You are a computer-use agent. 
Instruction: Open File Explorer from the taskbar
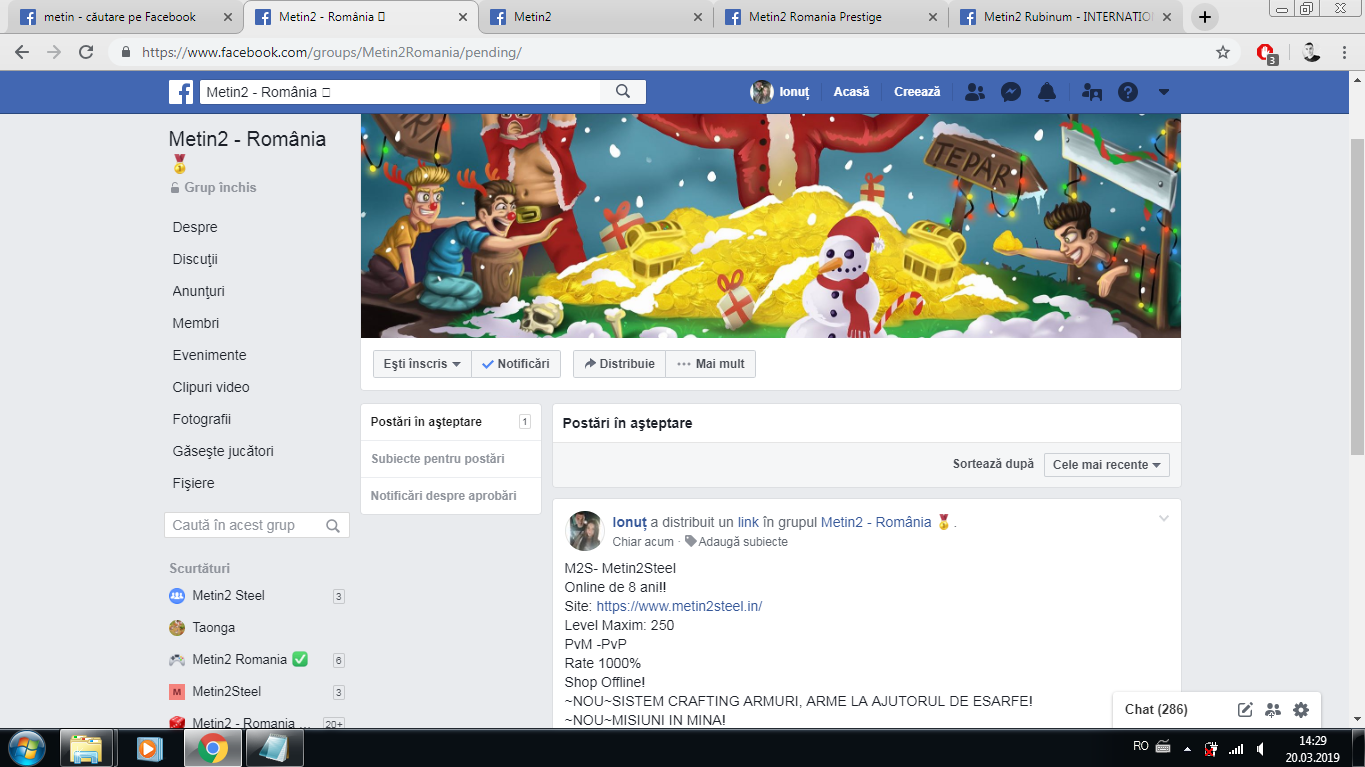[x=86, y=748]
